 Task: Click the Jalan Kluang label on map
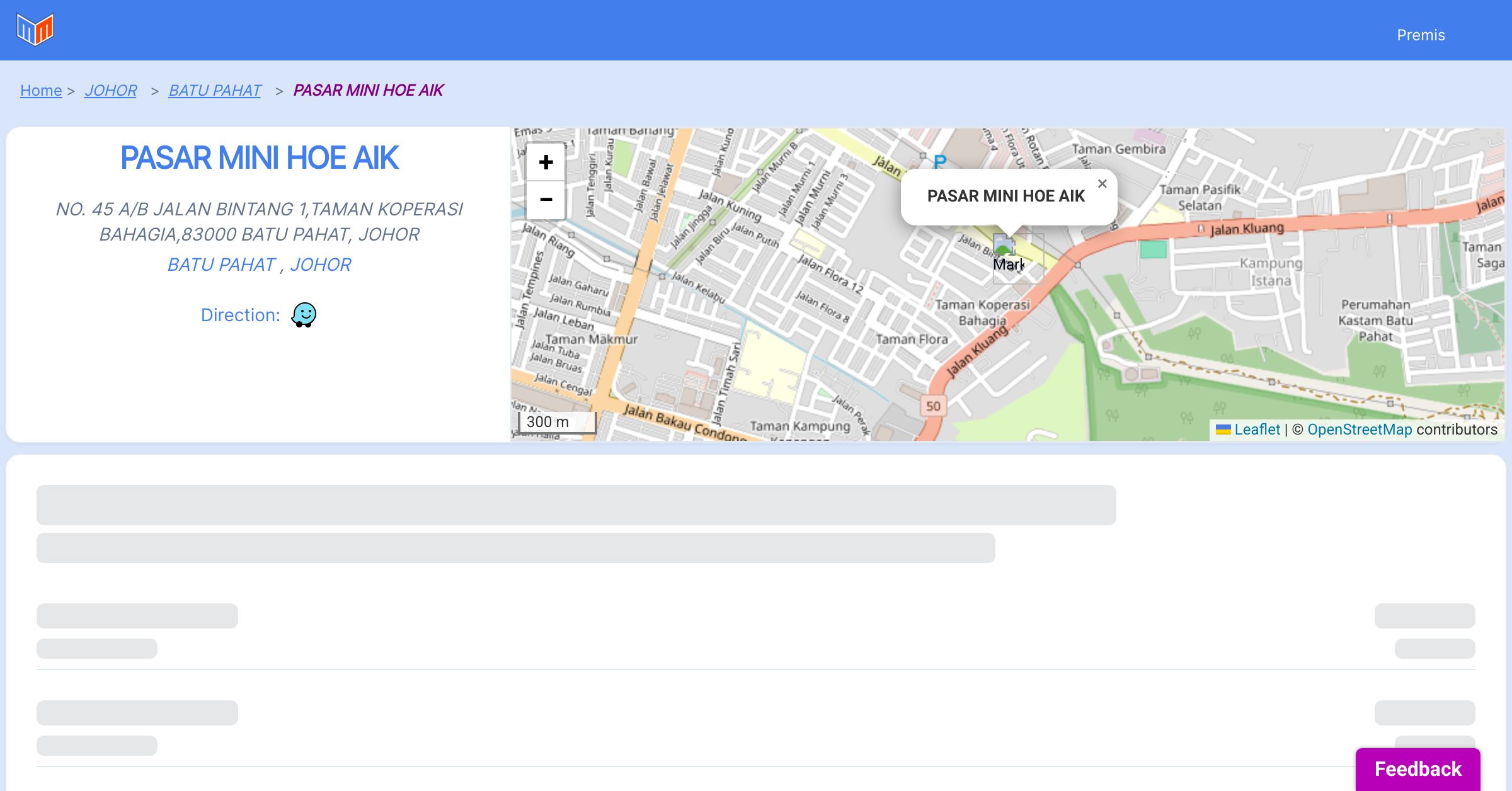[1247, 229]
